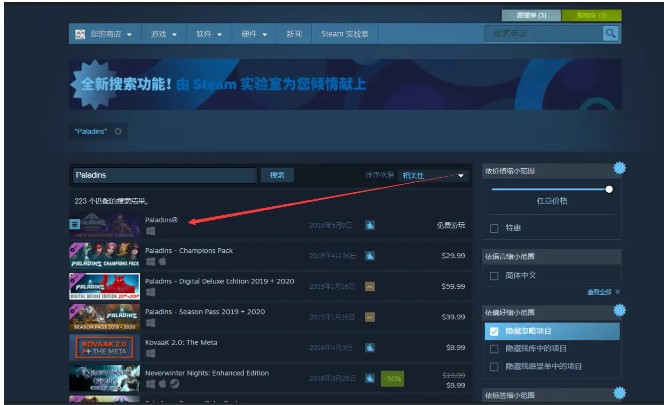
Task: Click the KovaaK 2.0 game thumbnail
Action: click(x=105, y=347)
